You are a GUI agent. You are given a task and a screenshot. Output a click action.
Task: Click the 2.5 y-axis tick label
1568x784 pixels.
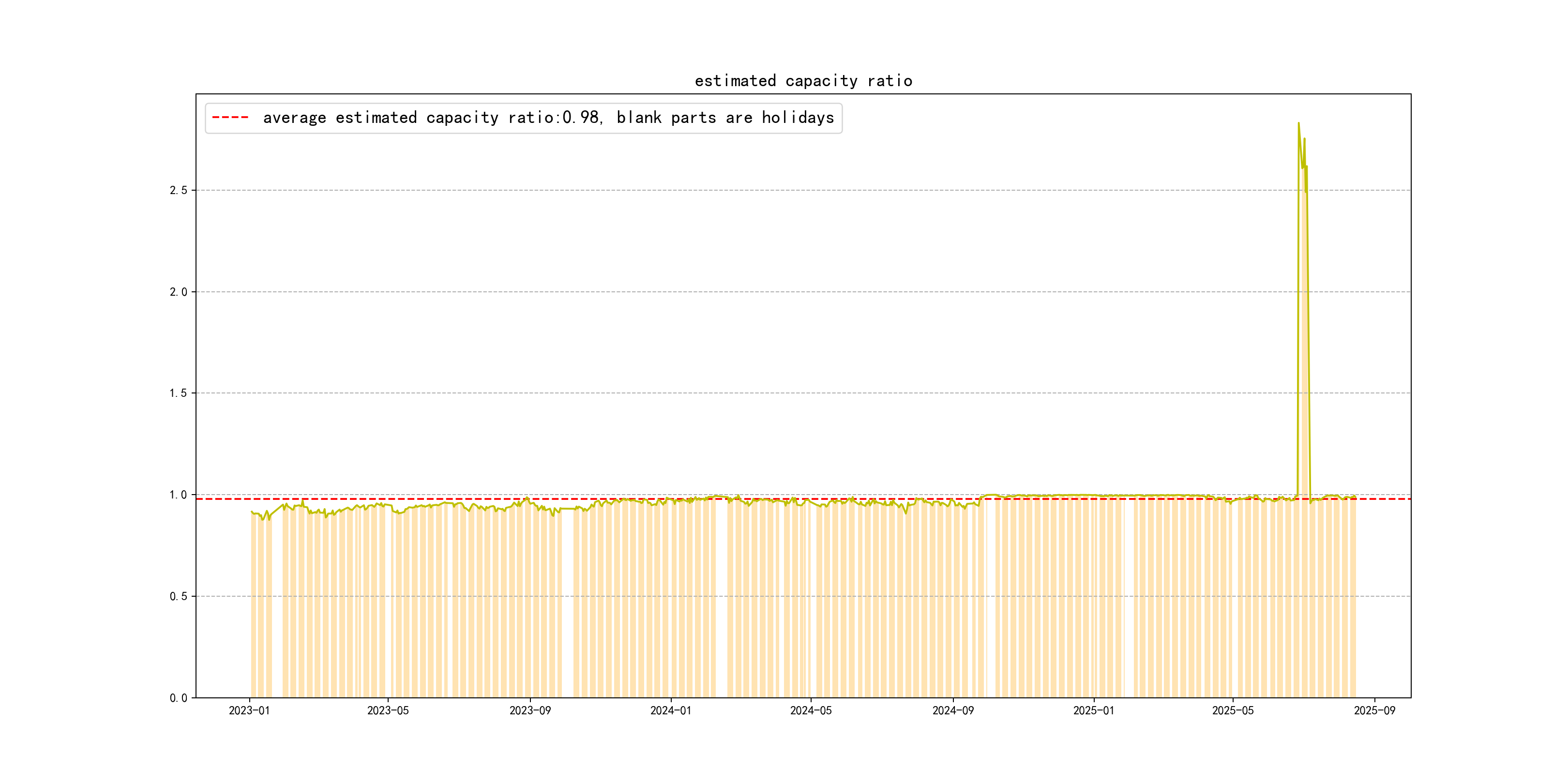[179, 191]
